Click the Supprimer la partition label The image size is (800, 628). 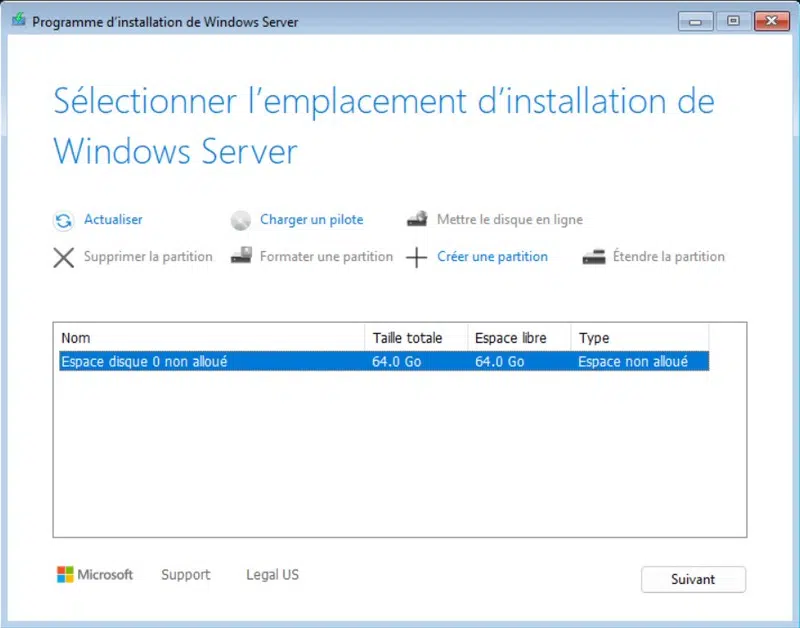[x=148, y=256]
